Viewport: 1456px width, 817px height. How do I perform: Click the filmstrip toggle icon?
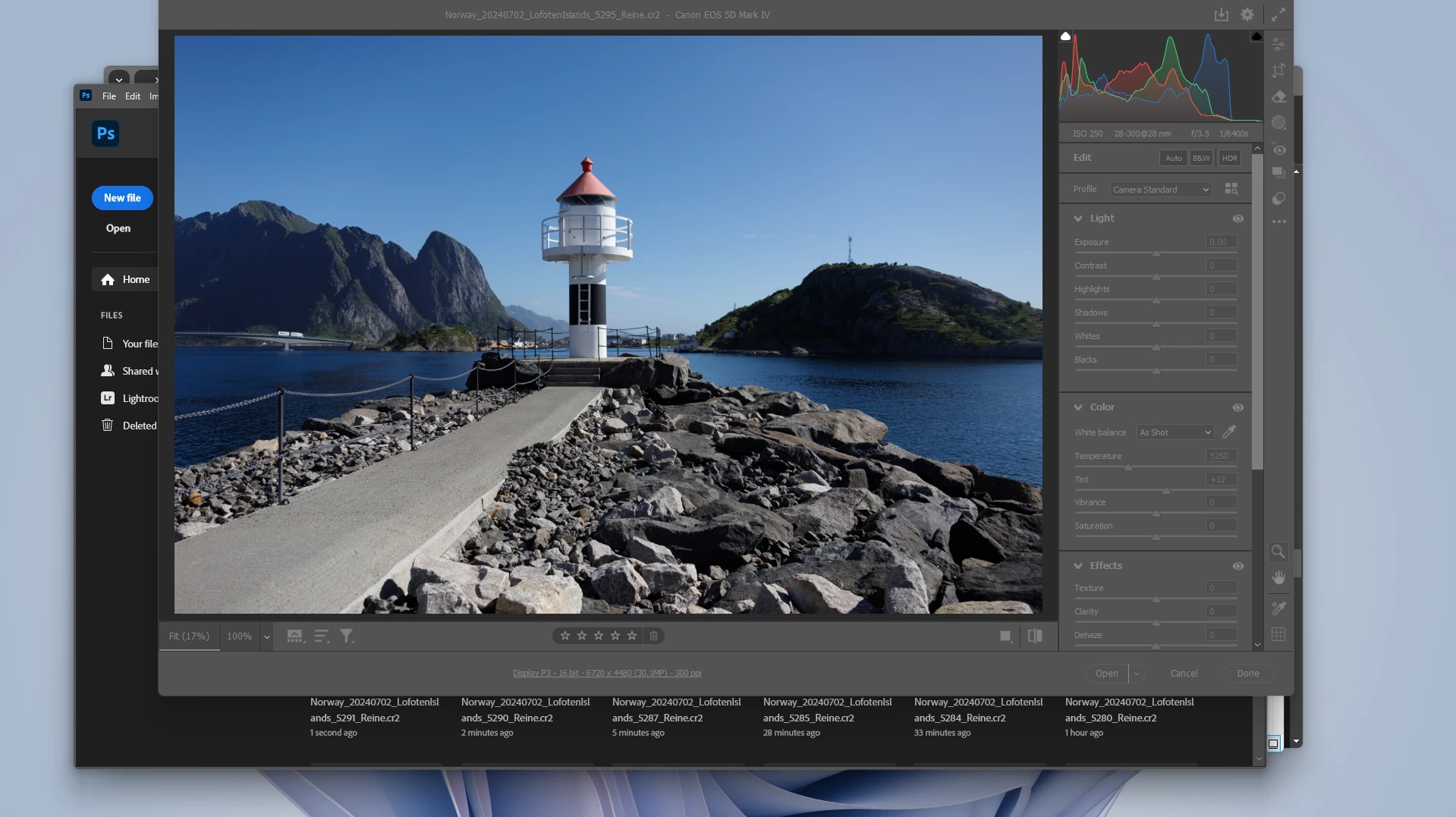[295, 636]
